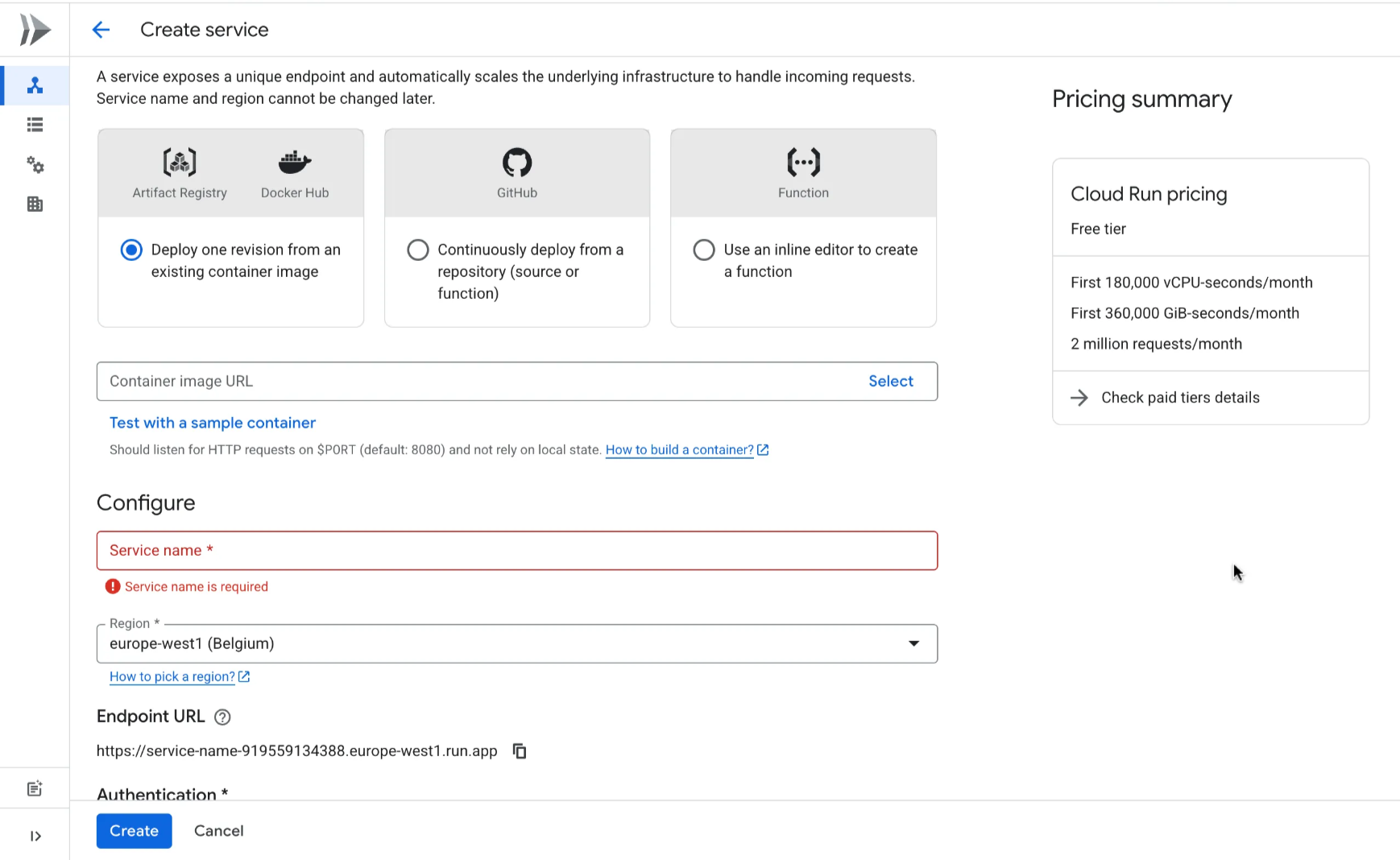Screen dimensions: 1400x860
Task: Click the Endpoint URL help icon
Action: 222,717
